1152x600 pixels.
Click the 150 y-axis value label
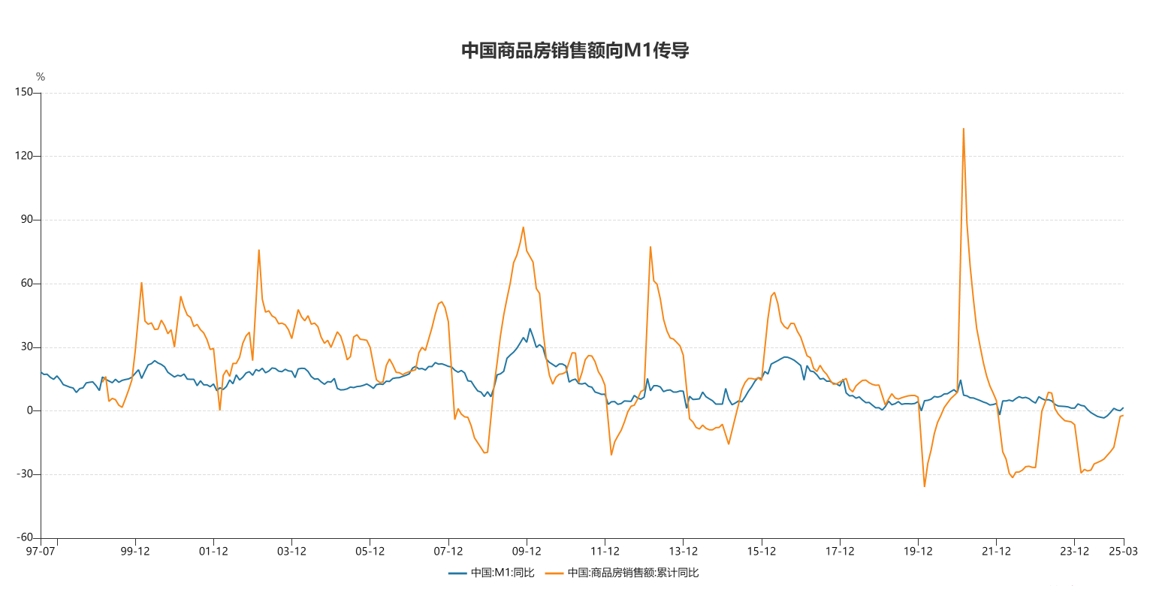(x=23, y=93)
